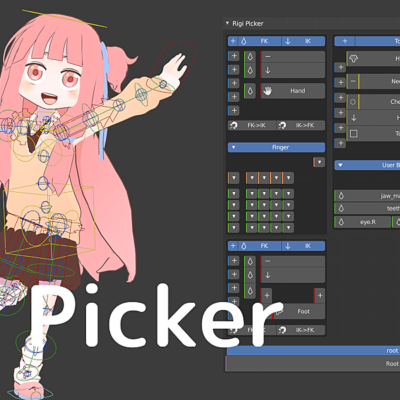The height and width of the screenshot is (400, 400).
Task: Click the plus button beside the diamond head button
Action: tap(340, 67)
